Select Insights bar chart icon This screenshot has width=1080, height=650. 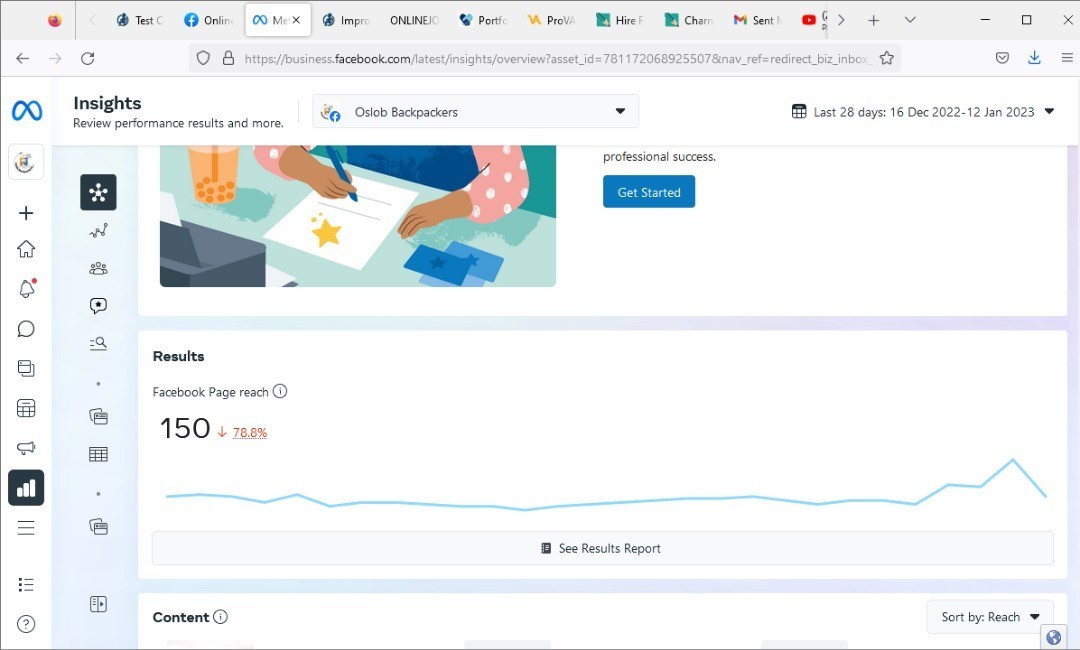[x=26, y=488]
